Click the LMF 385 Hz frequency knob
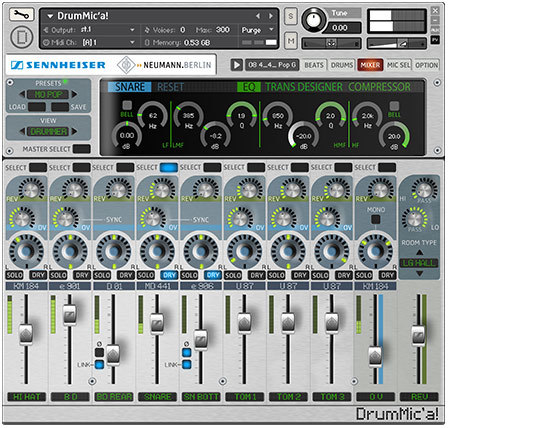The width and height of the screenshot is (558, 428). click(x=189, y=116)
